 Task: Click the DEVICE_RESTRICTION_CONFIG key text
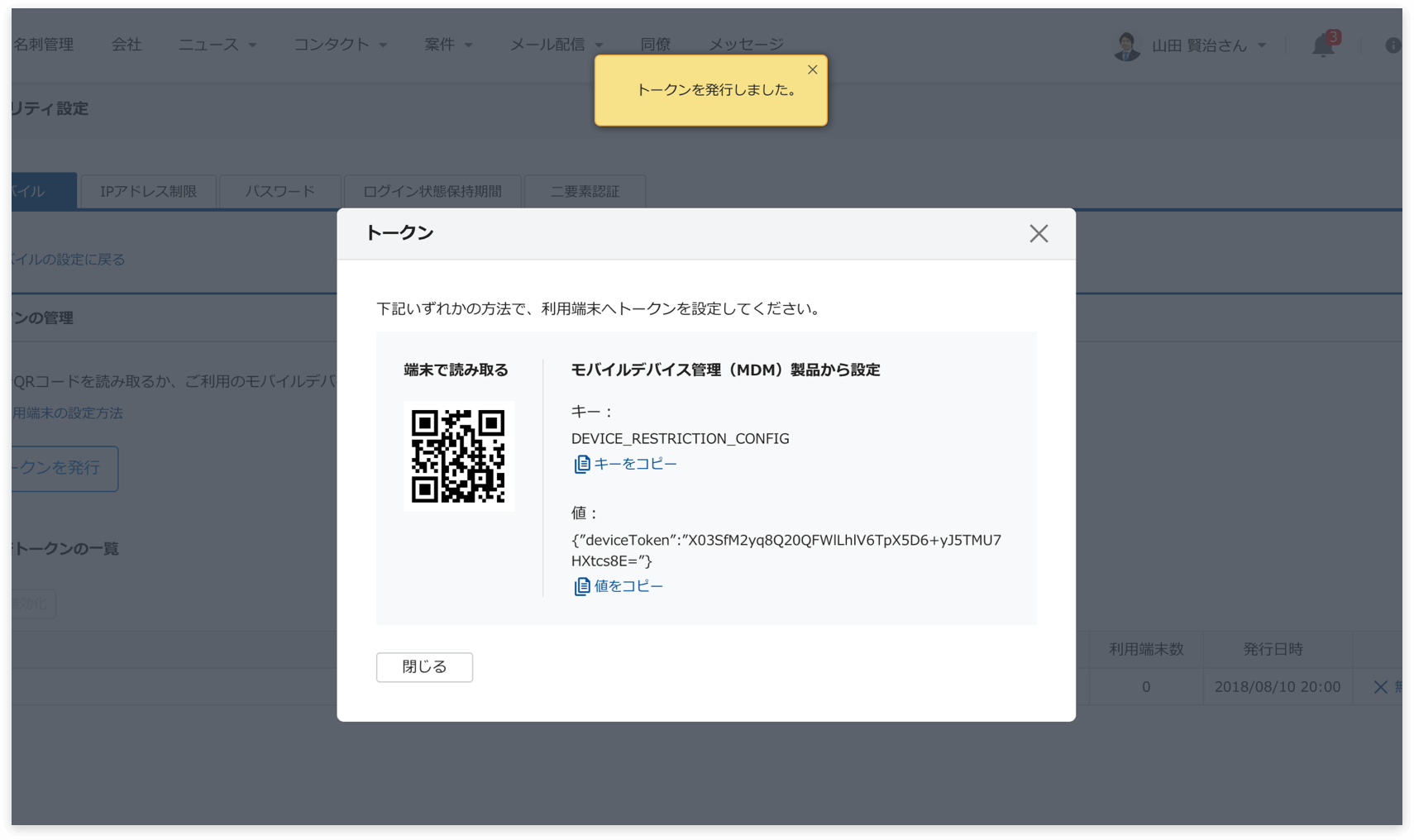pyautogui.click(x=680, y=439)
